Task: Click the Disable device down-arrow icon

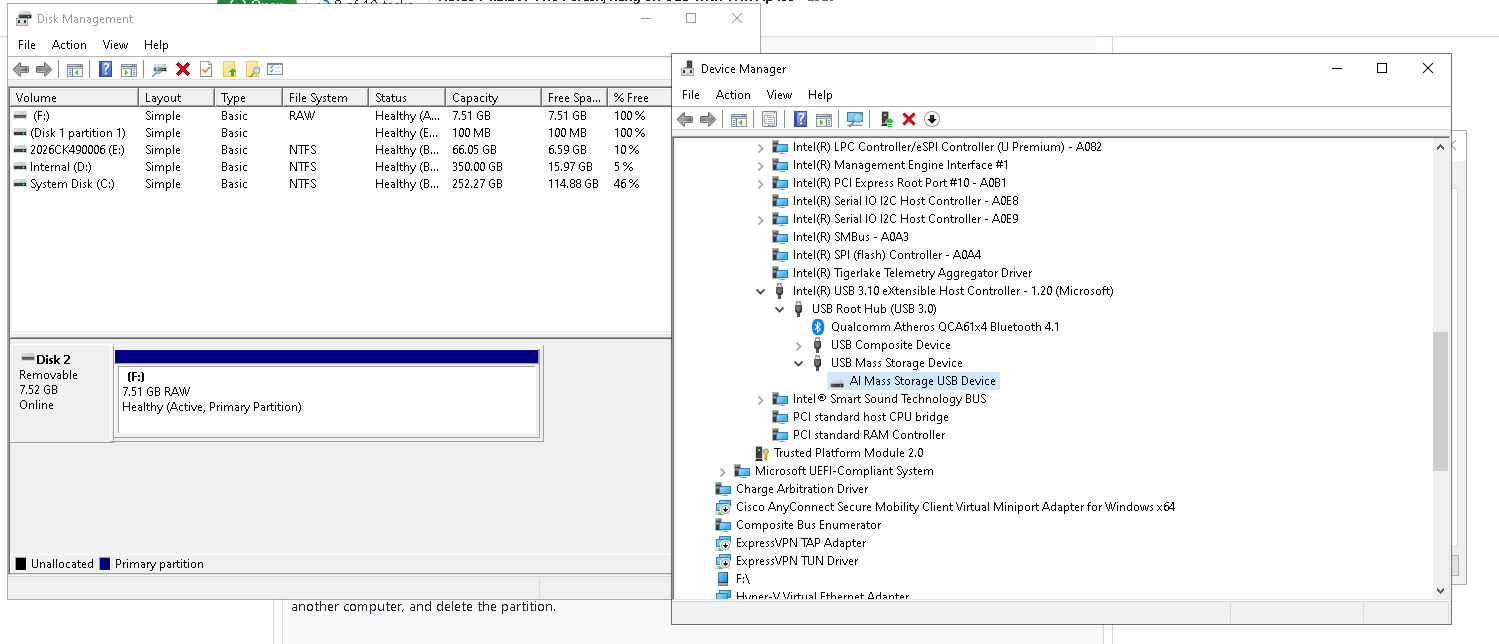Action: [x=931, y=119]
